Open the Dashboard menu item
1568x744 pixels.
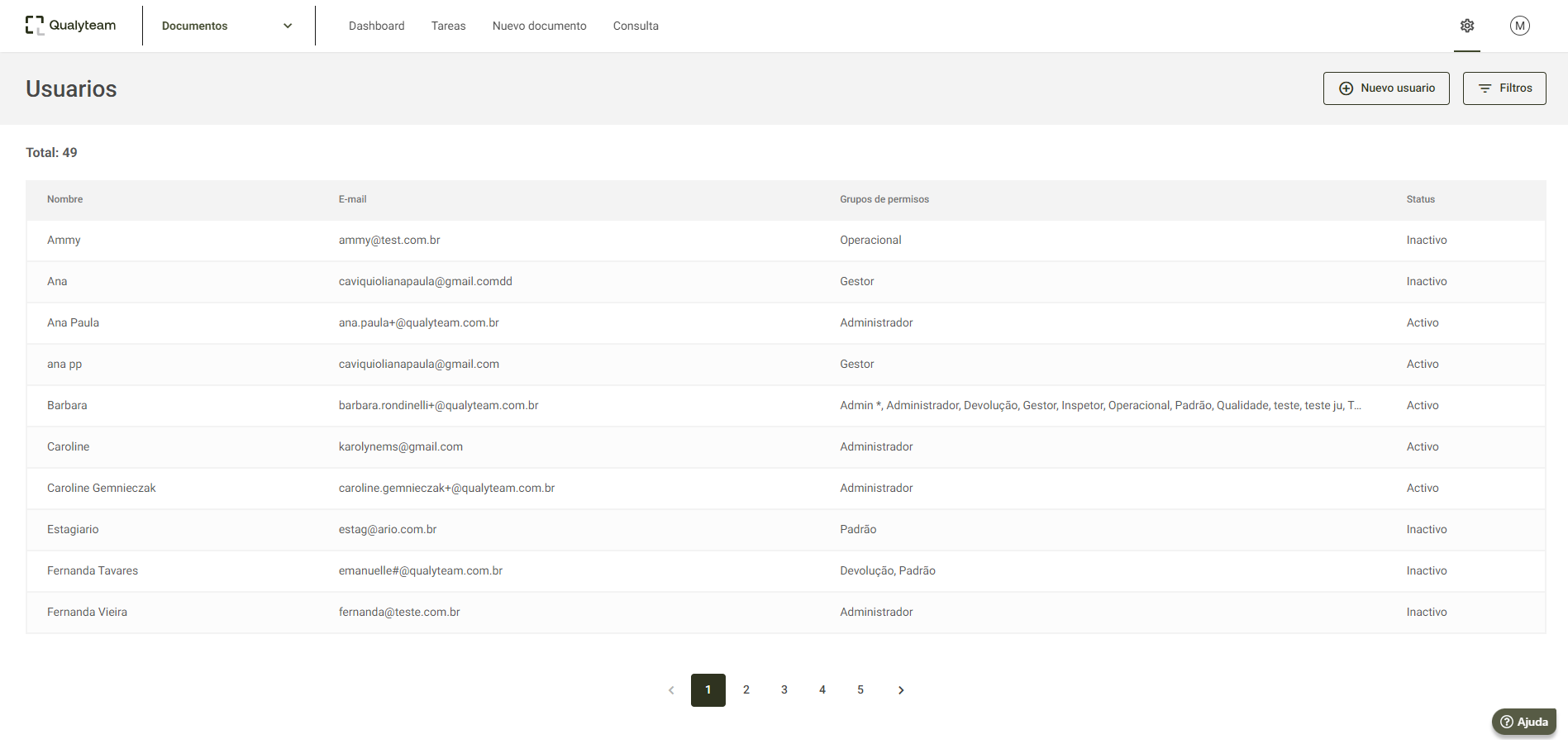[376, 26]
